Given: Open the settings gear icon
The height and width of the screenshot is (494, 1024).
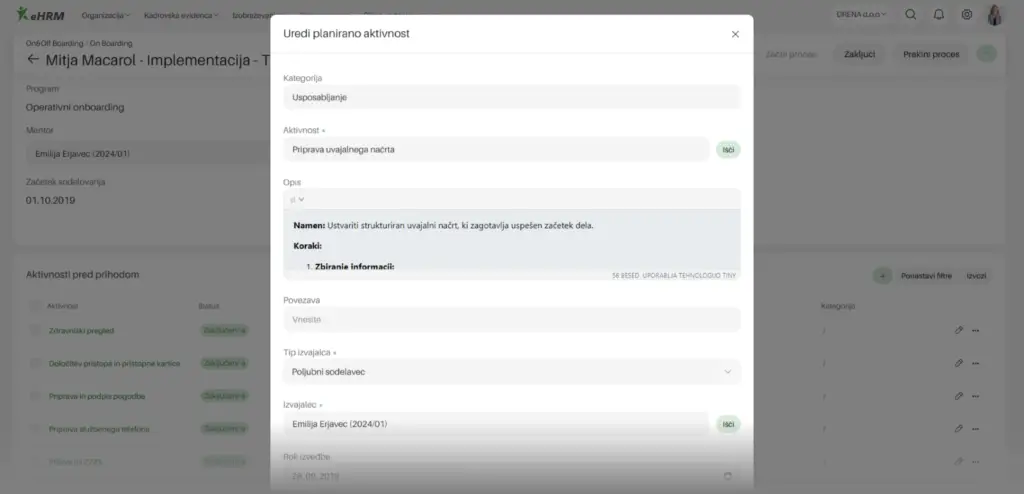Looking at the screenshot, I should click(967, 15).
